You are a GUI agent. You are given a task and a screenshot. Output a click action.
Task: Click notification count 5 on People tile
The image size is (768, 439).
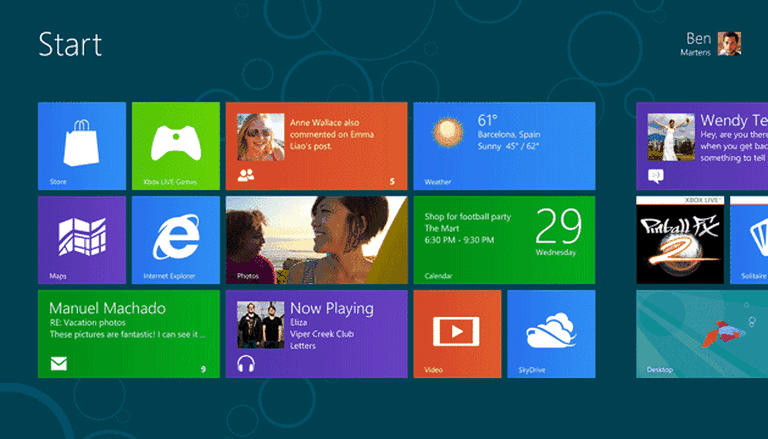click(392, 181)
